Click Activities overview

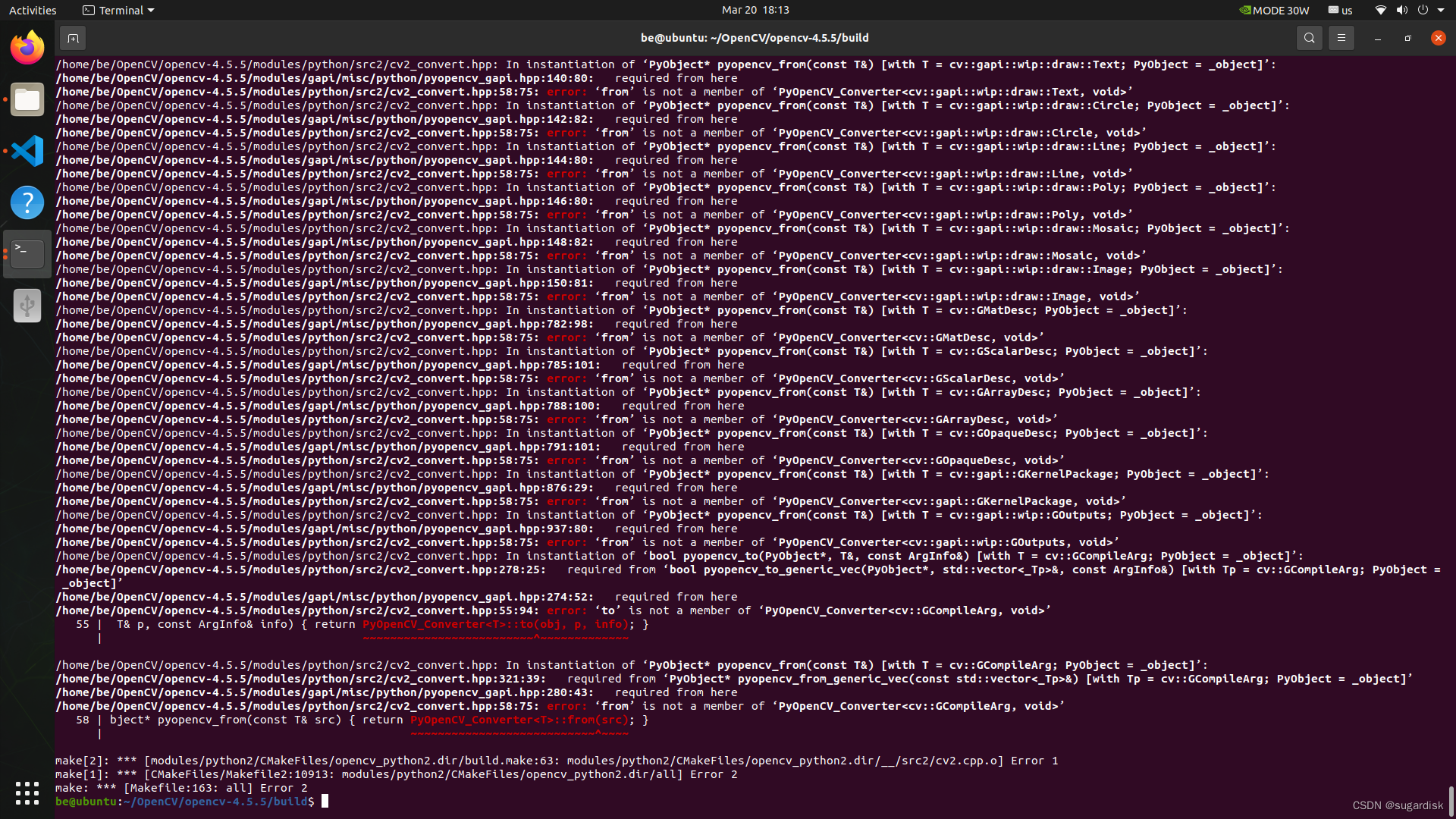[33, 11]
